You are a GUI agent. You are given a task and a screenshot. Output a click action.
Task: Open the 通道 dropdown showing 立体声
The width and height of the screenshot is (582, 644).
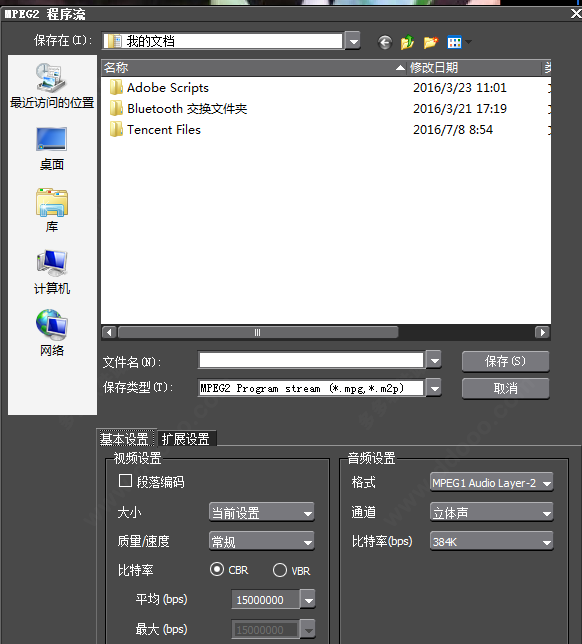(492, 513)
